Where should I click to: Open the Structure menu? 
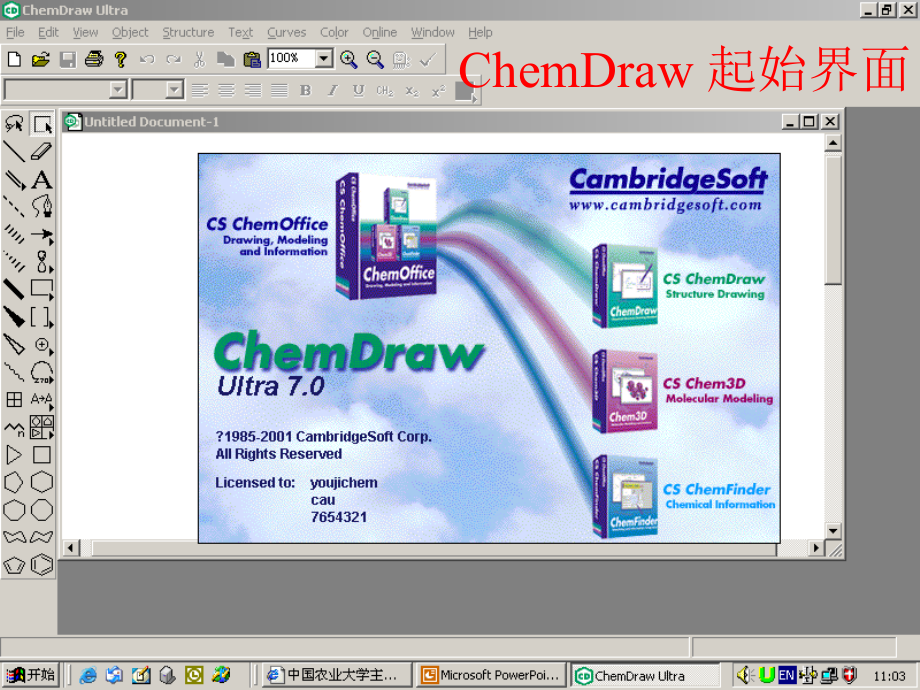pos(188,32)
